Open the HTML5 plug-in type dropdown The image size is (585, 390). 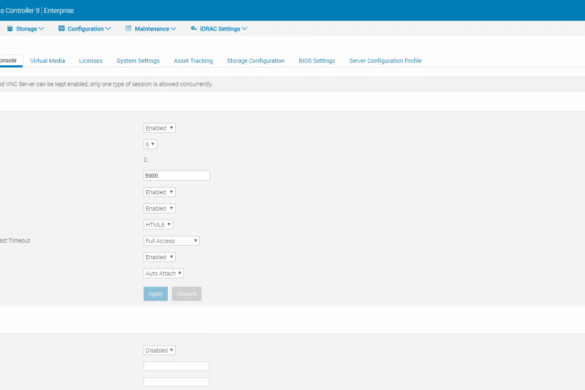(158, 225)
